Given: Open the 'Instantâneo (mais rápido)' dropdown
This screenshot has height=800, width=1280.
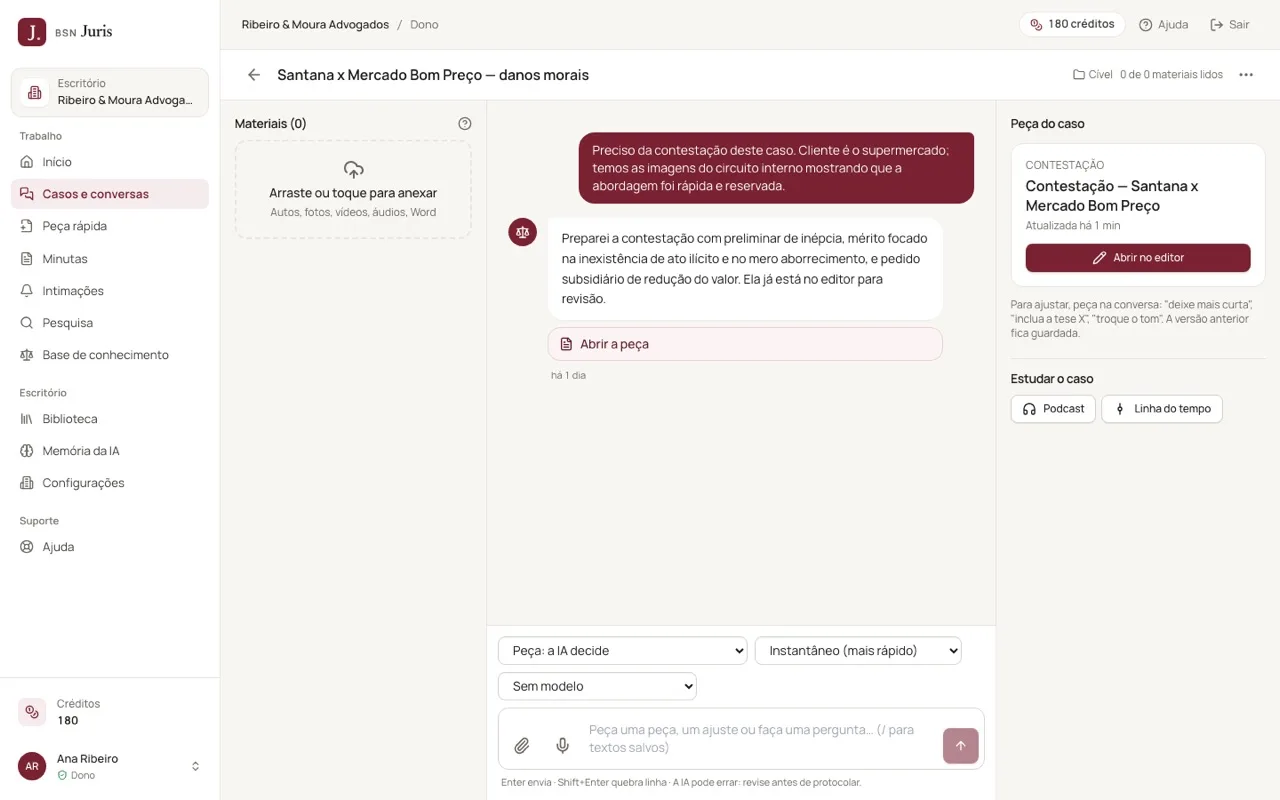Looking at the screenshot, I should [x=858, y=650].
